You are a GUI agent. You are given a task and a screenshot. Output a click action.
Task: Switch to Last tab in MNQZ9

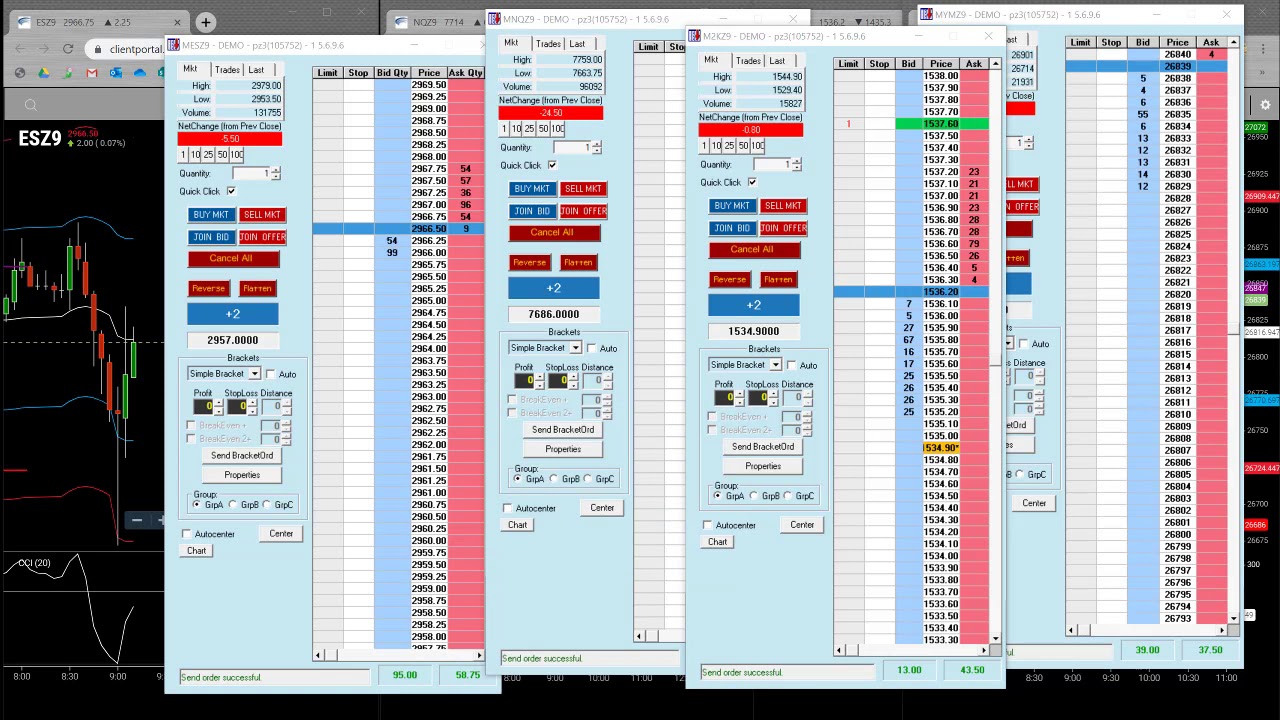click(x=577, y=44)
